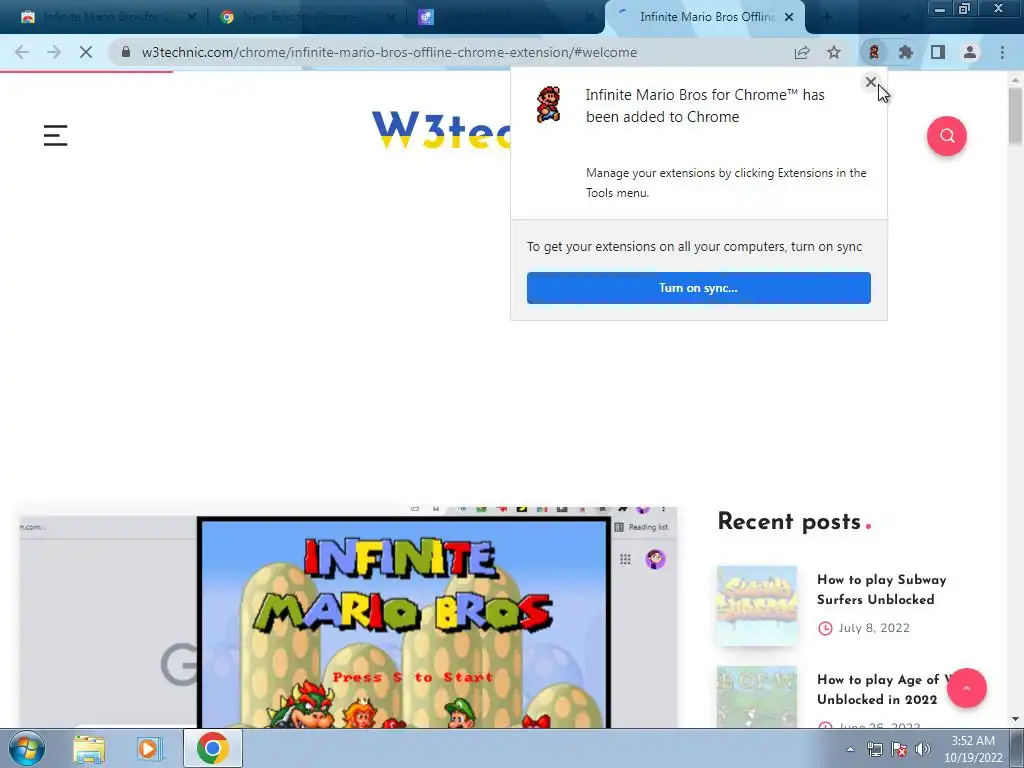This screenshot has height=768, width=1024.
Task: Open a new browser tab
Action: click(x=826, y=17)
